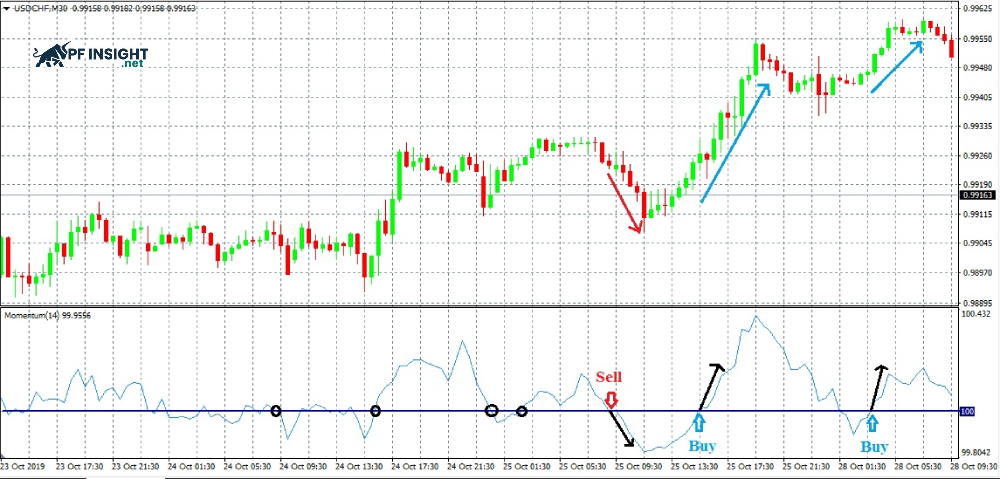Select the short blue arrow near the chart's peak
The image size is (1000, 479).
[x=897, y=66]
